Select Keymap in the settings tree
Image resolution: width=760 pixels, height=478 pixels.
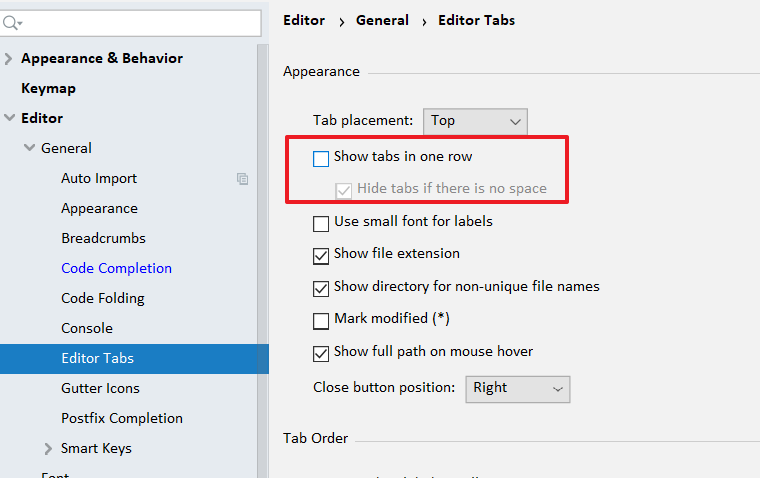[x=48, y=88]
